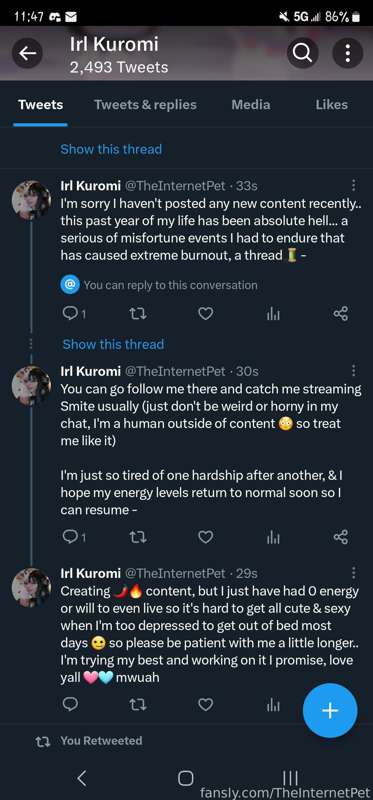The width and height of the screenshot is (373, 800).
Task: Open the three-dot overflow menu in header
Action: click(x=347, y=53)
